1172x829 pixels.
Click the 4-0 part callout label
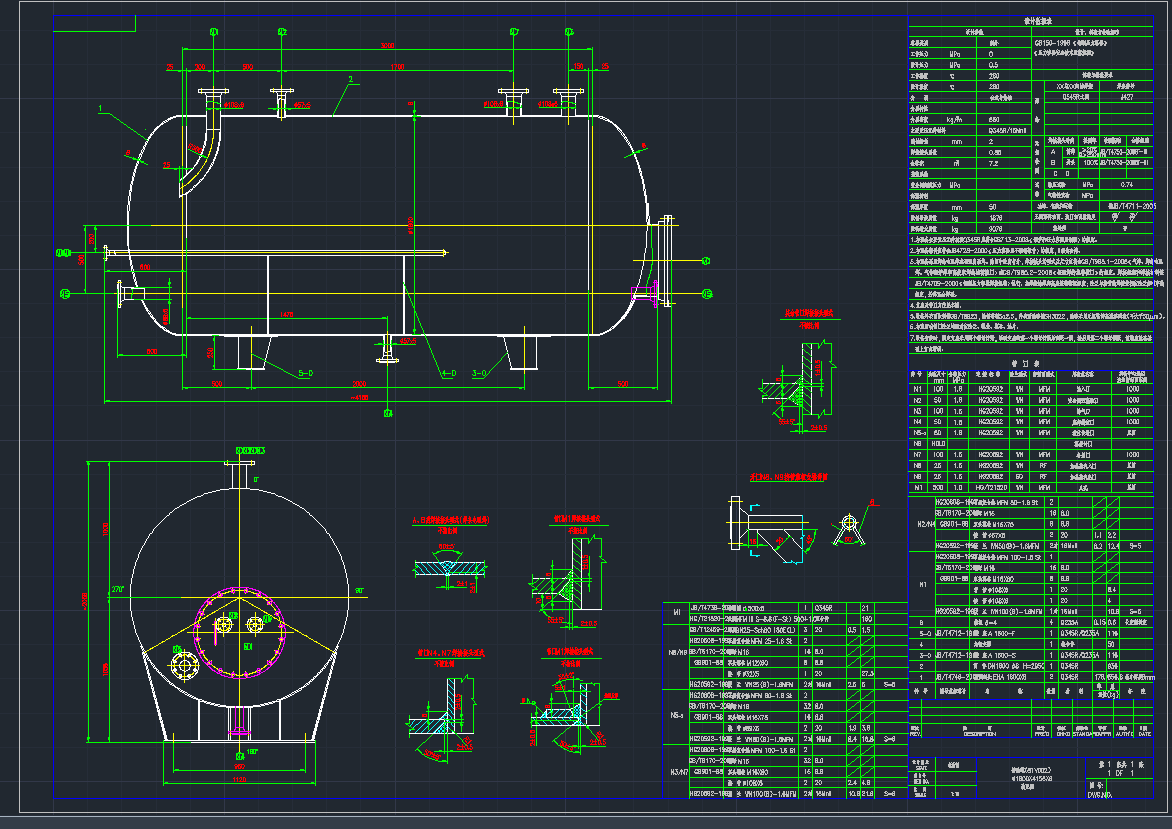click(x=448, y=374)
